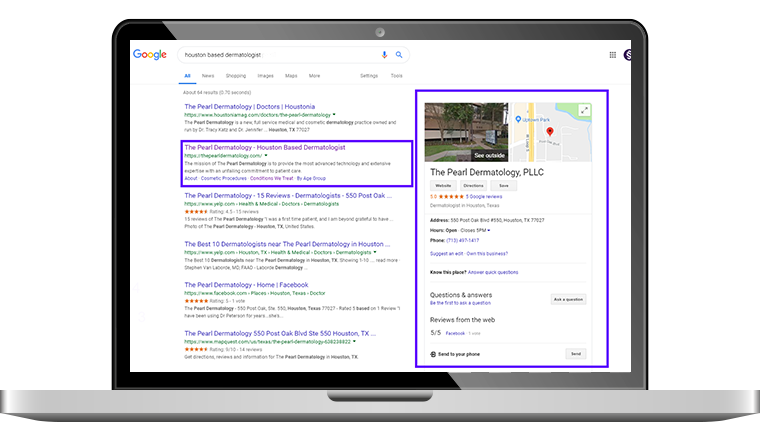
Task: Open the Conditions We Treat sitelink
Action: click(x=271, y=178)
